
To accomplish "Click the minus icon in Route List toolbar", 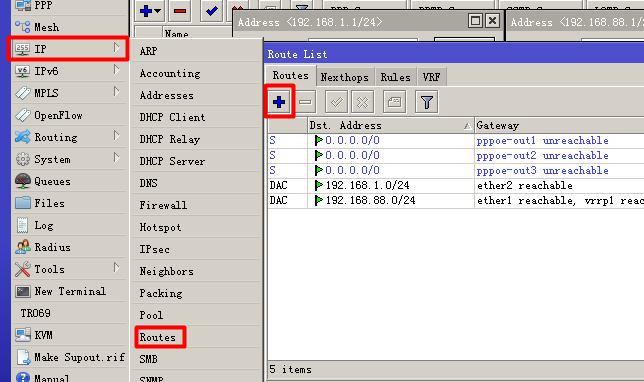I will coord(305,101).
